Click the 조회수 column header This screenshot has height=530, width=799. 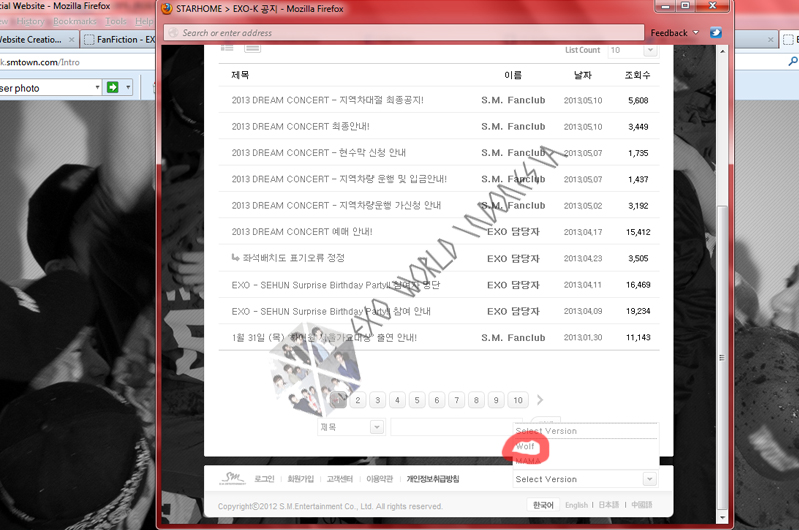(637, 75)
